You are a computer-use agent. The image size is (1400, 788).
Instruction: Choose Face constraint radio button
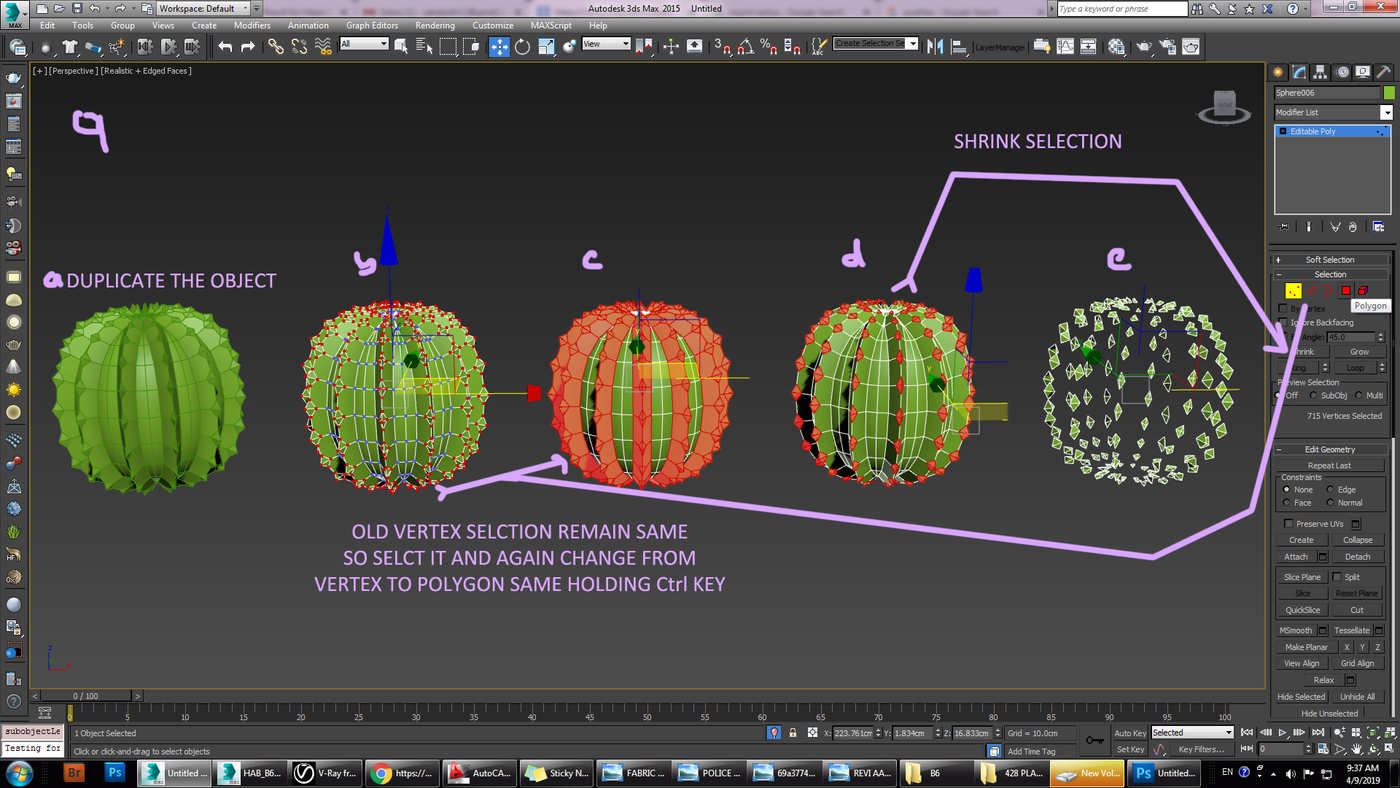(x=1286, y=502)
